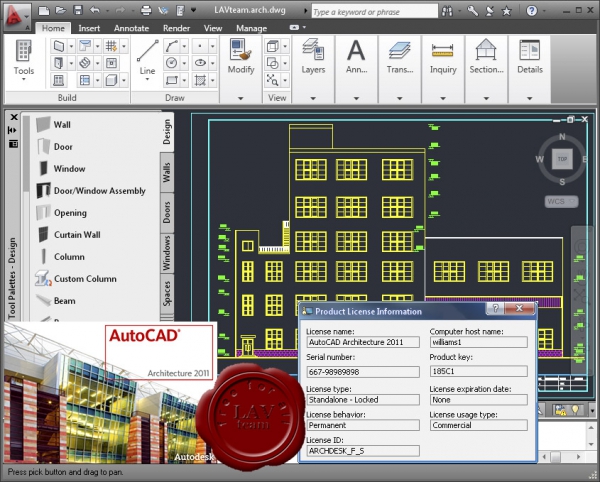600x482 pixels.
Task: Open the Manage ribbon tab
Action: 251,28
